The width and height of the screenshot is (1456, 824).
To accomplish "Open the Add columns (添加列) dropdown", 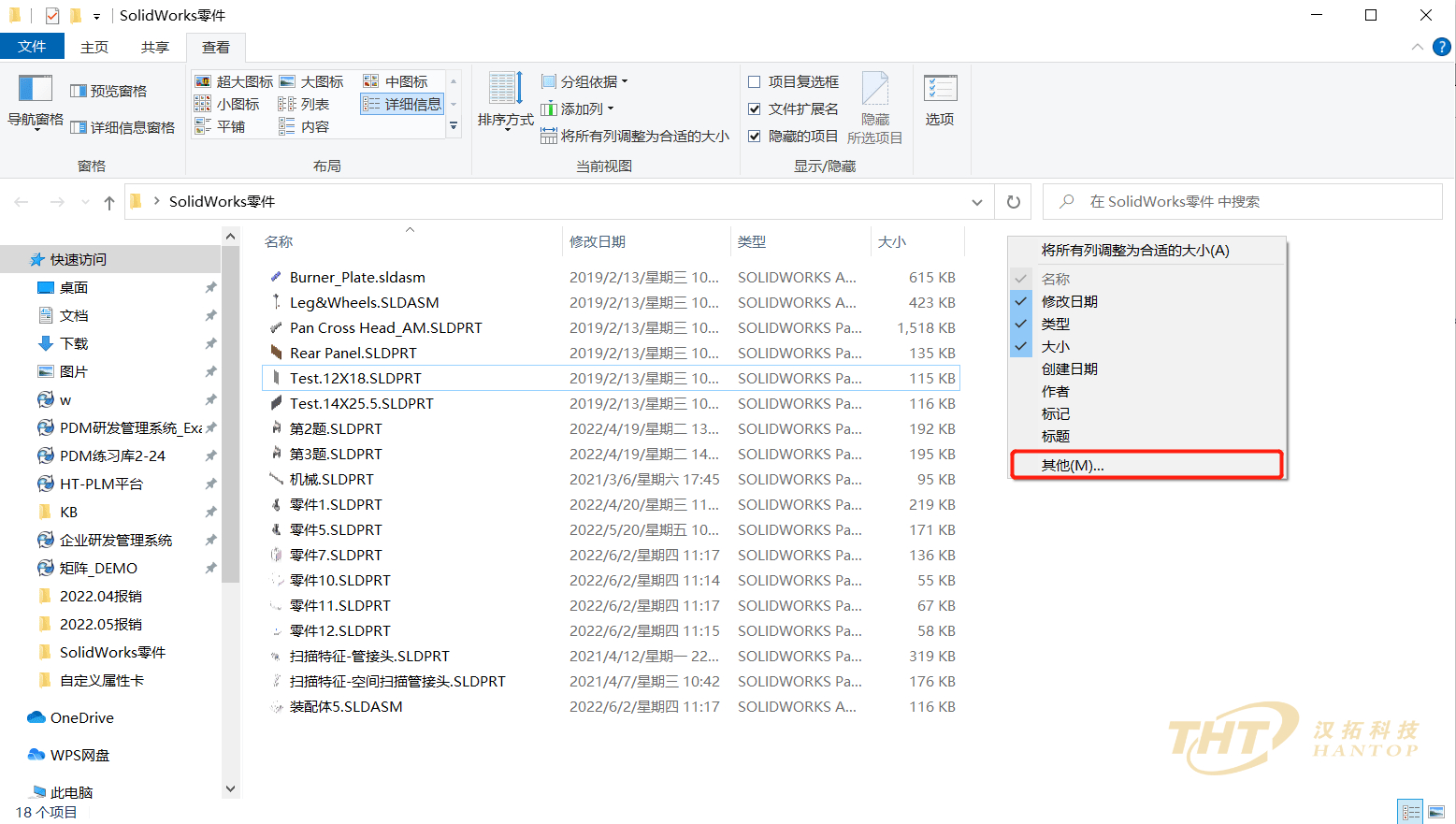I will tap(577, 108).
